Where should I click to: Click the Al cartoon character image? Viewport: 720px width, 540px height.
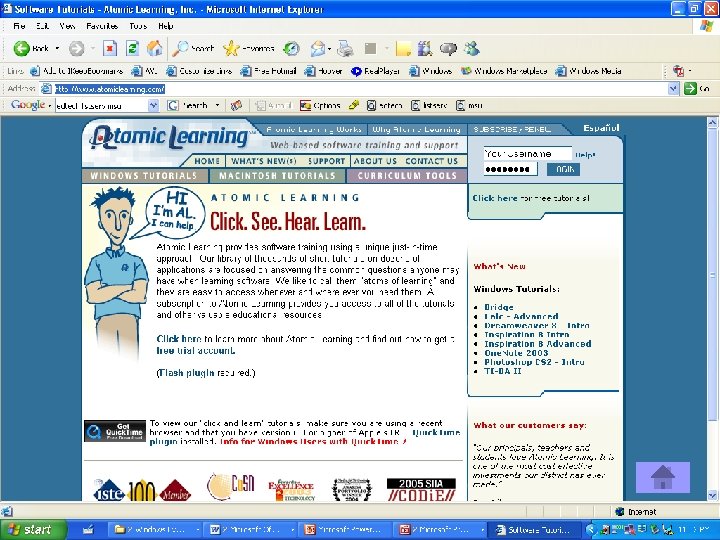pos(117,273)
